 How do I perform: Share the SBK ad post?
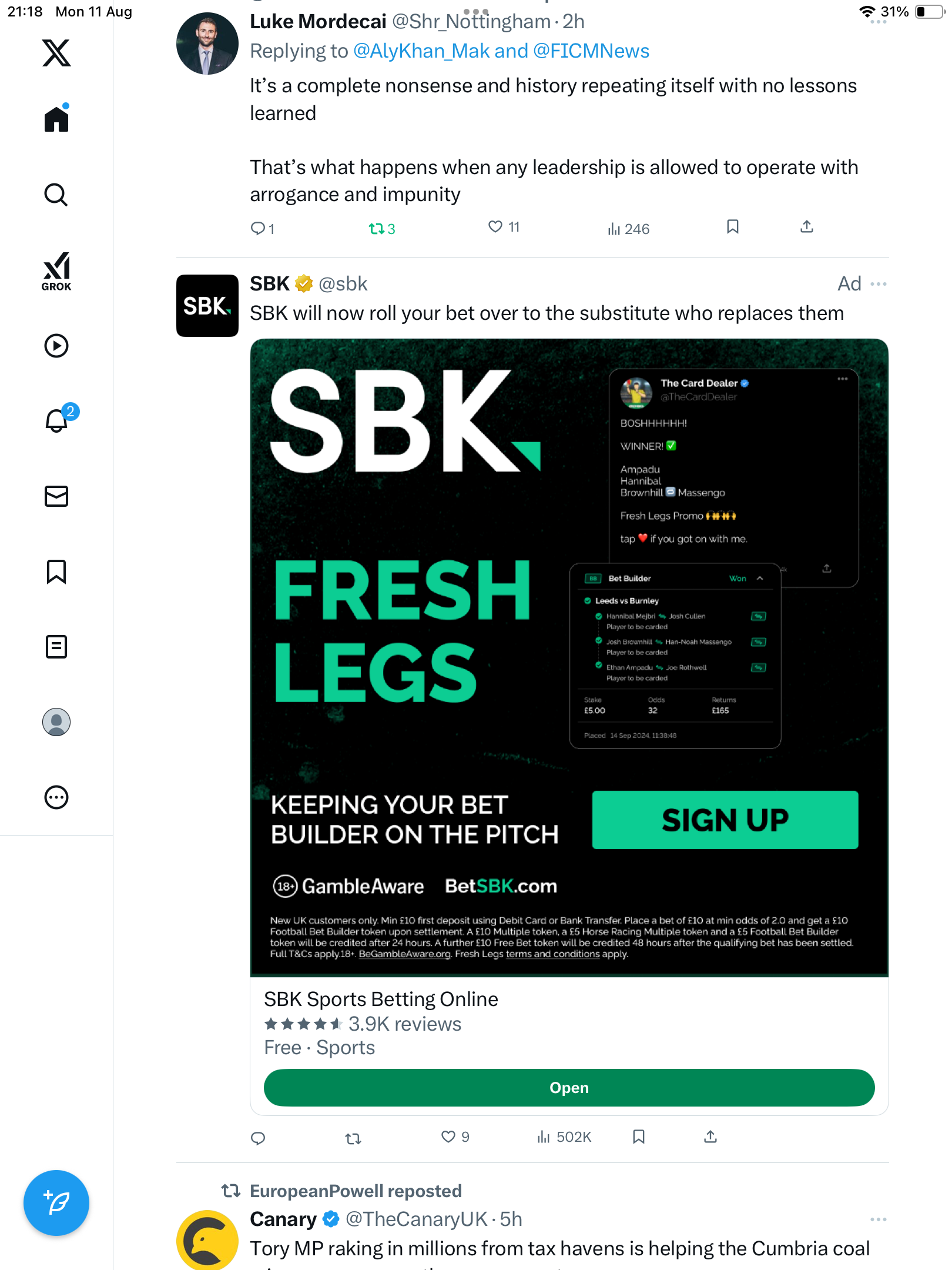[x=710, y=1137]
